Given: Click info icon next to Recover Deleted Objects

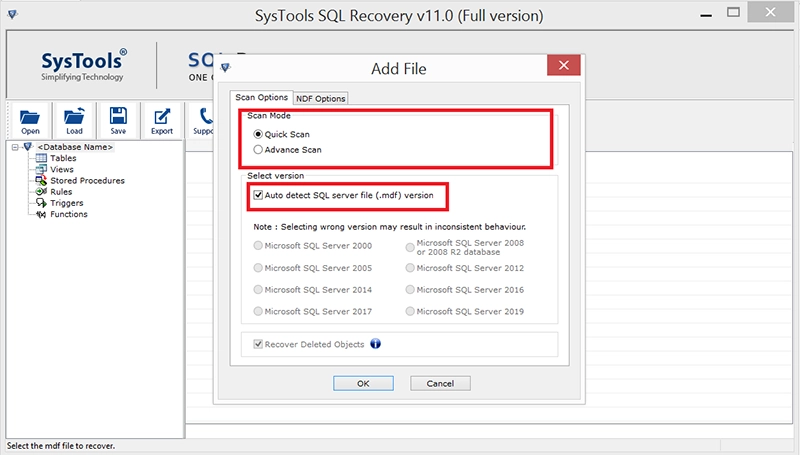Looking at the screenshot, I should [x=376, y=344].
